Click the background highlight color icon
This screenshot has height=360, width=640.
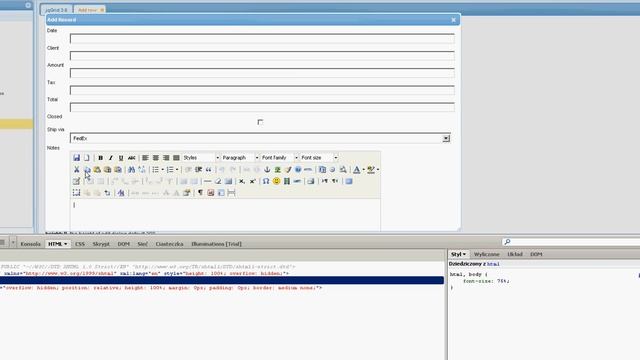pos(371,169)
